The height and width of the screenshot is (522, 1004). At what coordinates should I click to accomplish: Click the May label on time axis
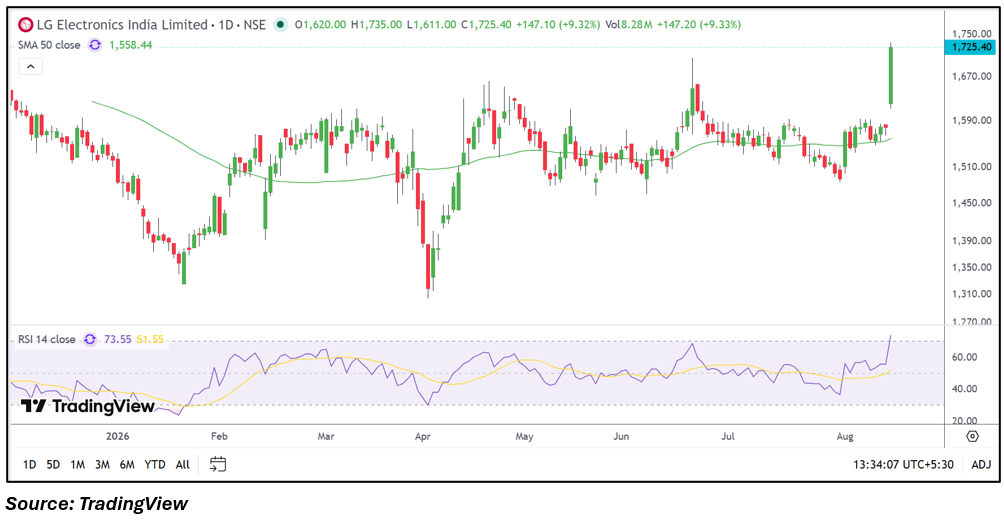click(x=524, y=436)
